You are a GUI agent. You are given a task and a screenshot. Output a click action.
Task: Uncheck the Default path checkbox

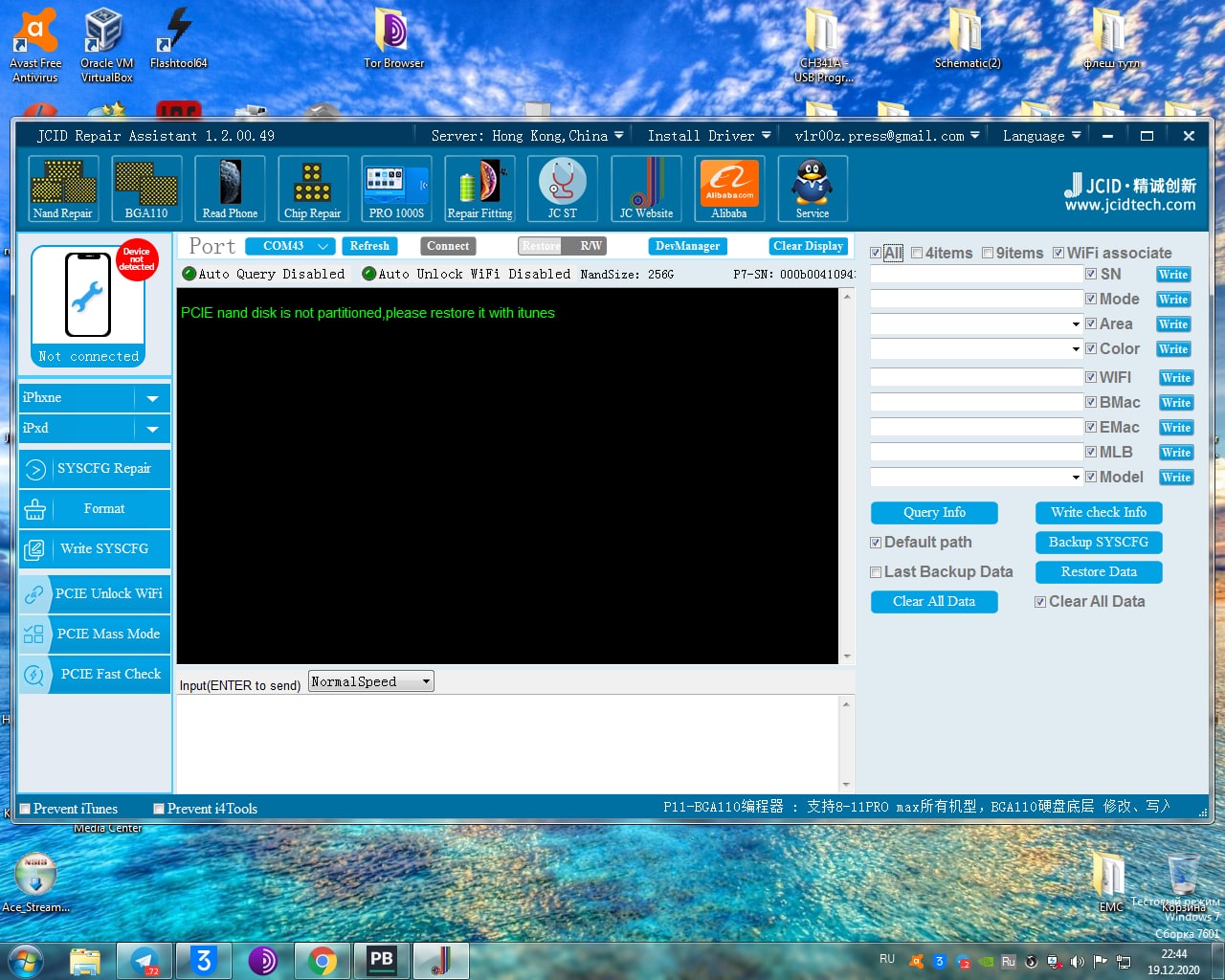tap(876, 543)
